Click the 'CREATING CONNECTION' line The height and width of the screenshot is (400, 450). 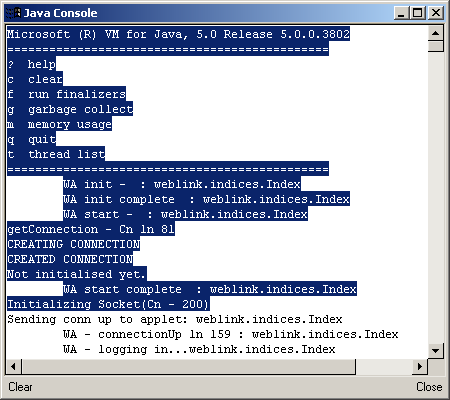point(74,244)
